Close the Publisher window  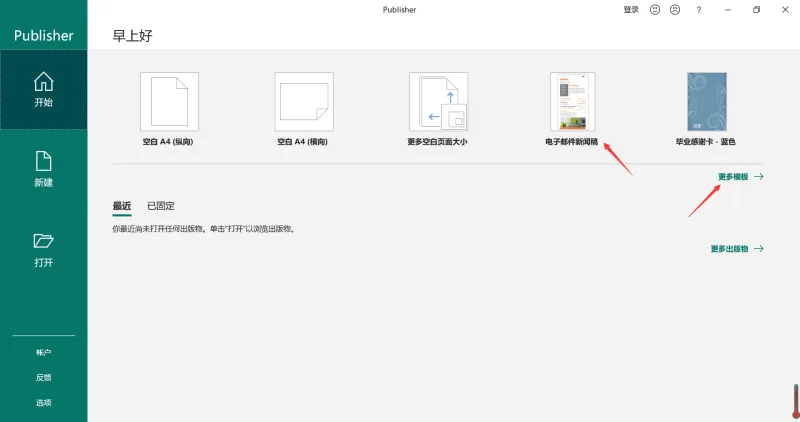pyautogui.click(x=785, y=10)
